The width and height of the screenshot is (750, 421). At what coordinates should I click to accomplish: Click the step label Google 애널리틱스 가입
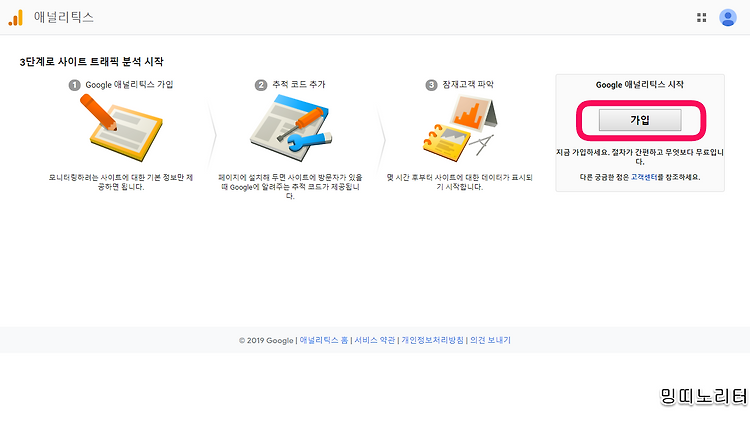(129, 85)
